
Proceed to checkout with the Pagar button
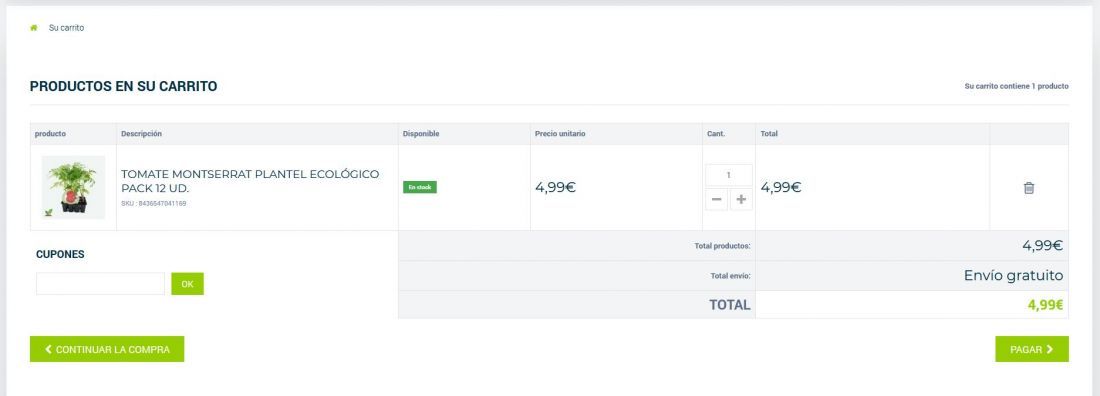pos(1031,349)
